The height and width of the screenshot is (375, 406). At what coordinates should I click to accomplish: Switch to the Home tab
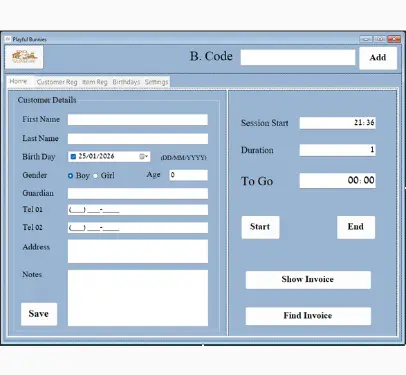point(18,81)
